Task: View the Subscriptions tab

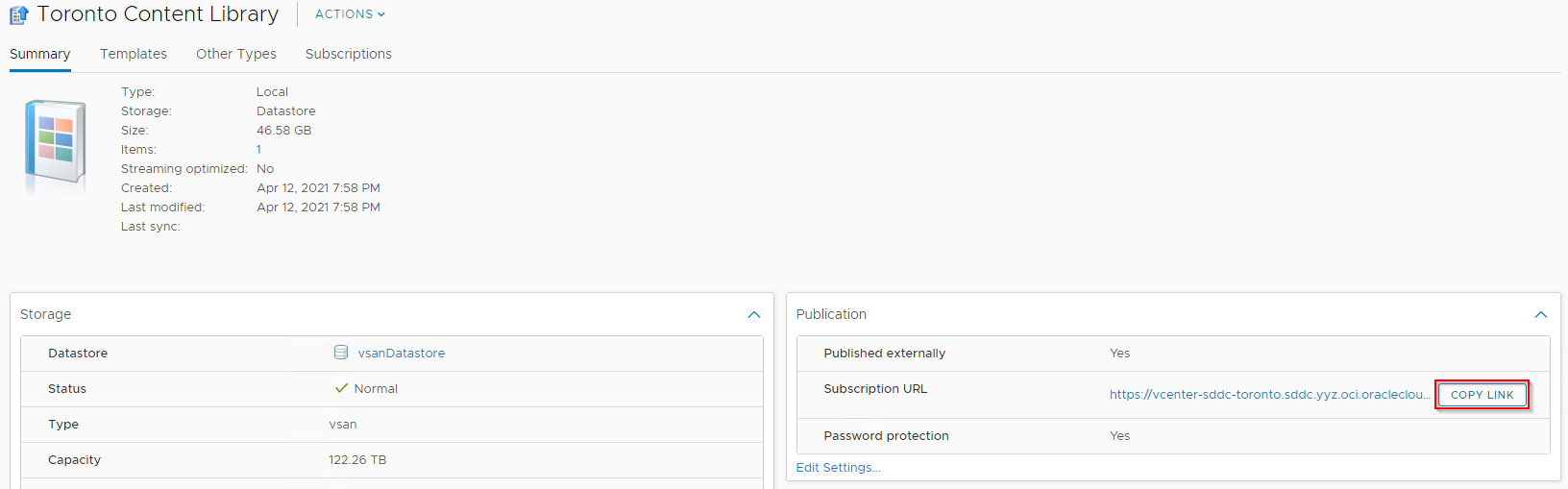Action: tap(349, 54)
